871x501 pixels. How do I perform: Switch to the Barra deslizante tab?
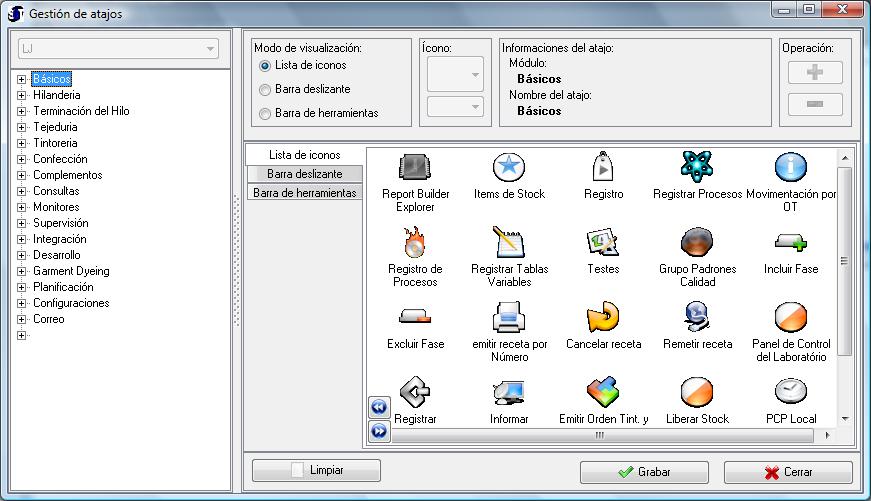click(x=304, y=174)
